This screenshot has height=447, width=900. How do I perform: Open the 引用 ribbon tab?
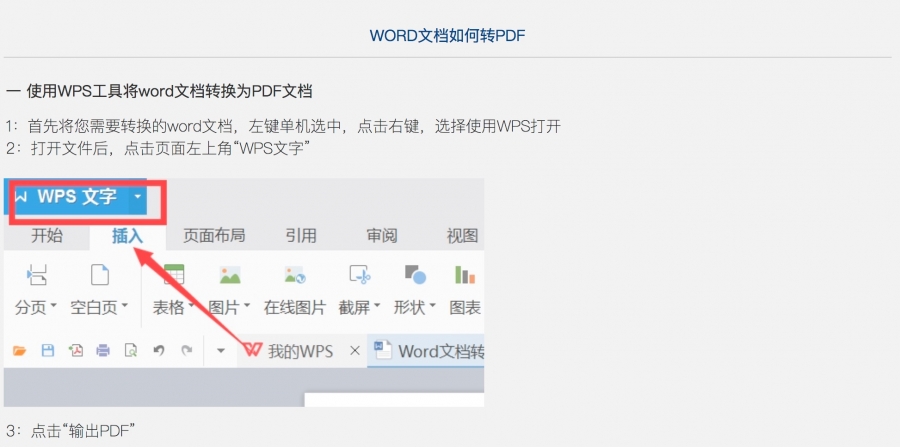[x=300, y=236]
